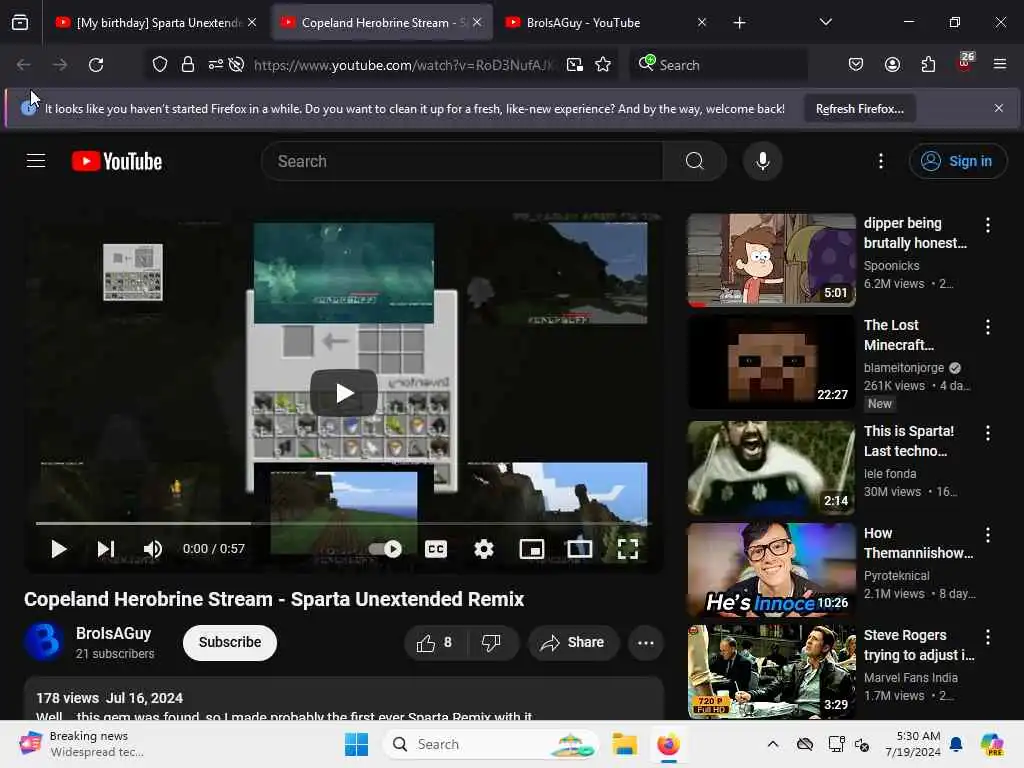The image size is (1024, 768).
Task: View site security lock info
Action: click(188, 65)
